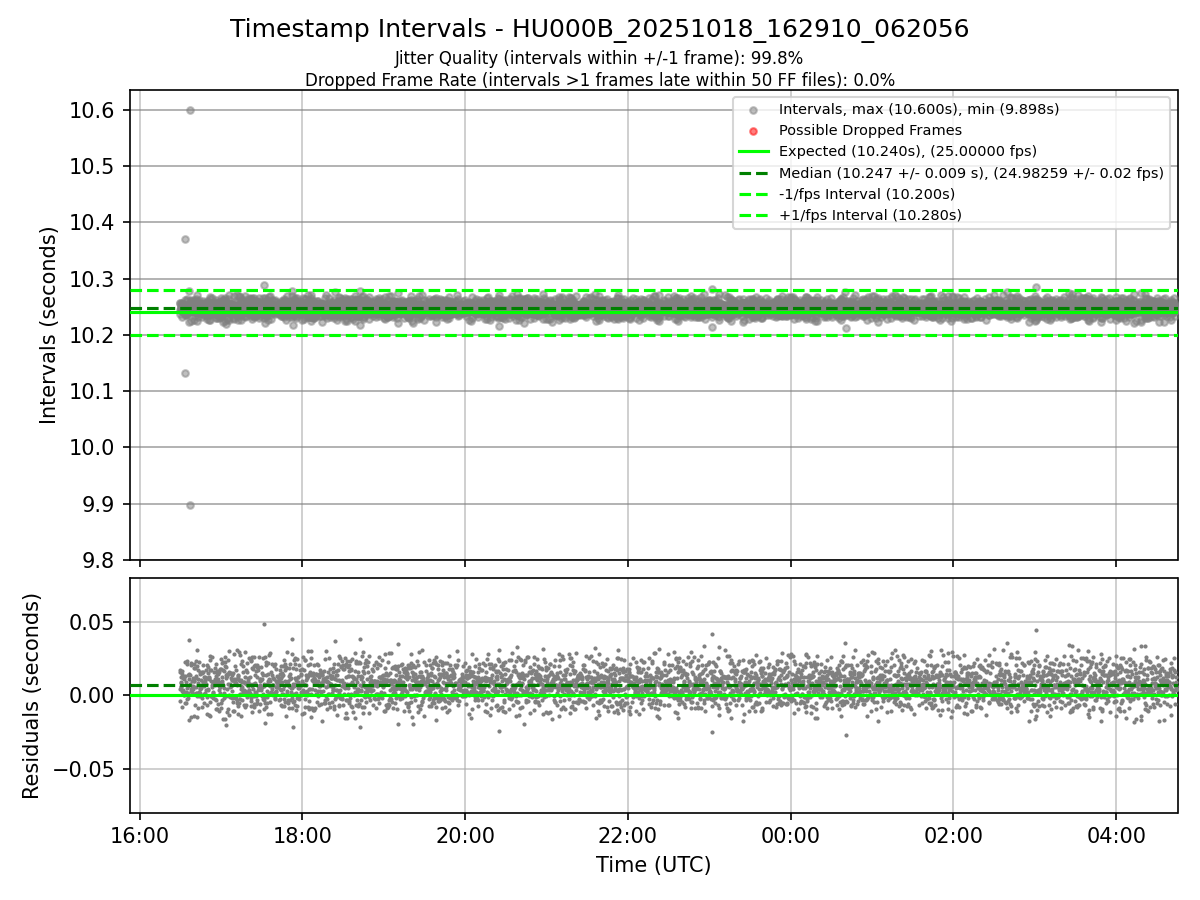Click x-axis tick label '00:00'
Image resolution: width=1200 pixels, height=900 pixels.
(791, 835)
